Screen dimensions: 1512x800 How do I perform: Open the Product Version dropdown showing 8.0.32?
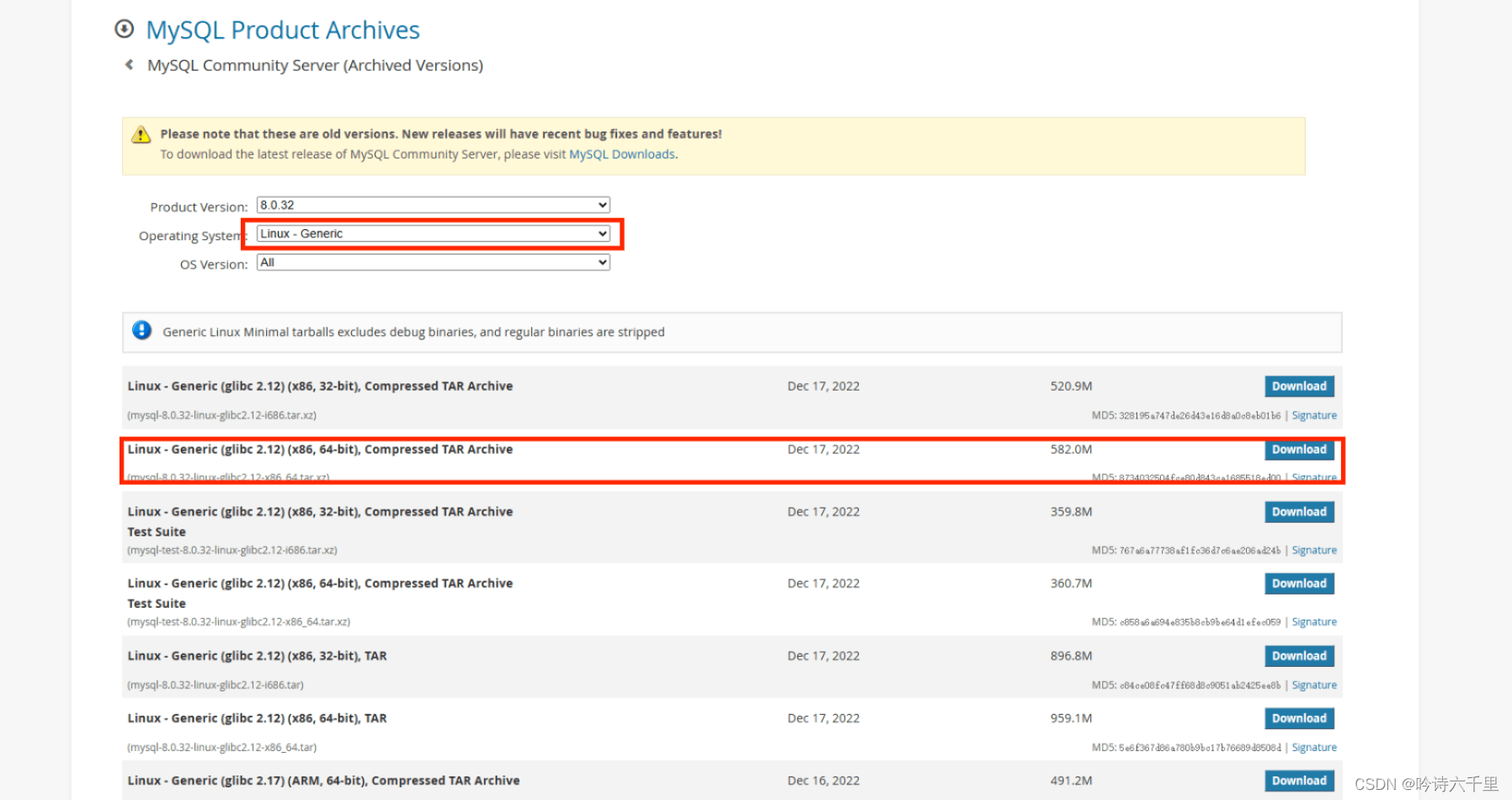[x=433, y=205]
